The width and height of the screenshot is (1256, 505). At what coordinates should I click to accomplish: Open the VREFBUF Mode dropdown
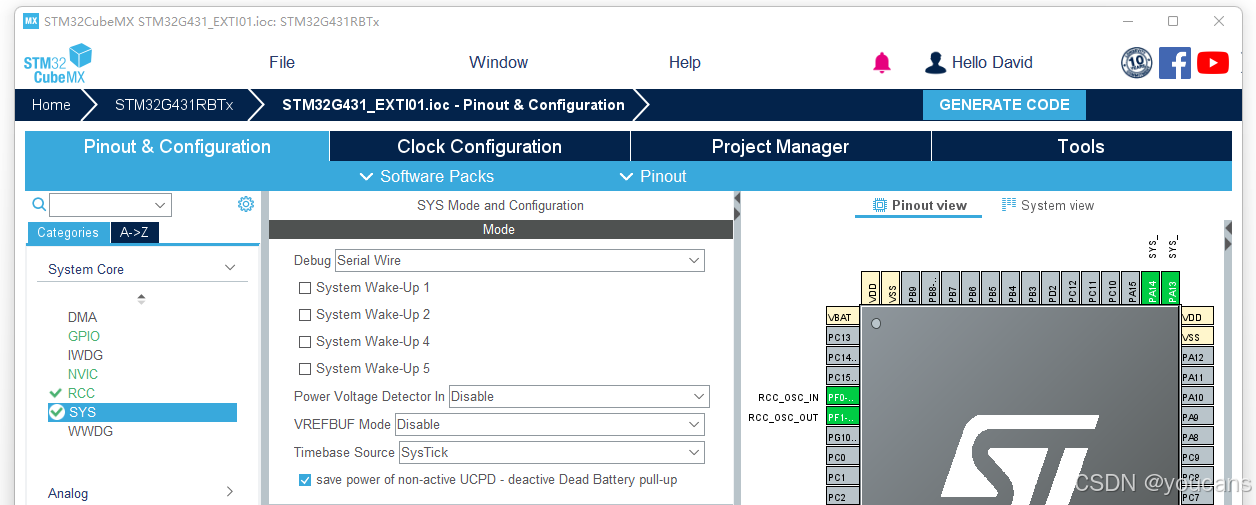tap(550, 424)
